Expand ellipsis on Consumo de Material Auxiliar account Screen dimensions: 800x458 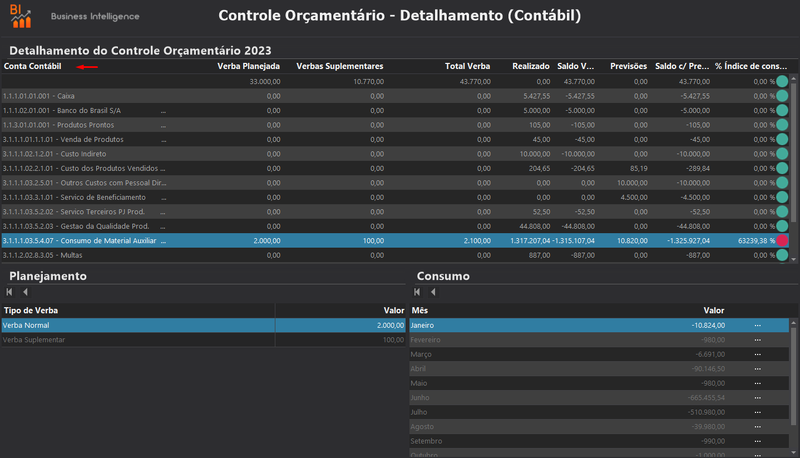(x=163, y=241)
